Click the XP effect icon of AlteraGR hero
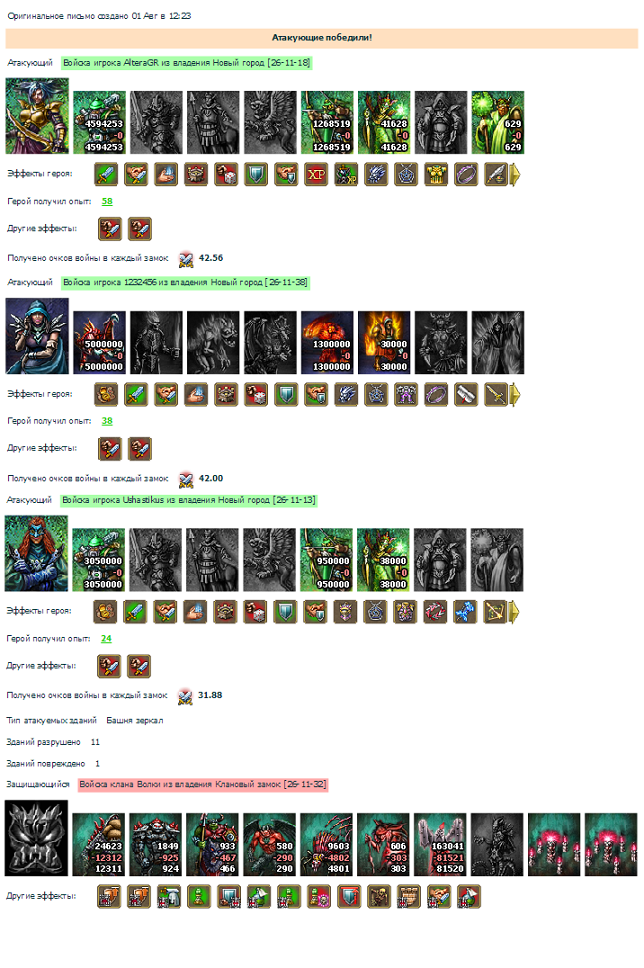Viewport: 644px width, 968px height. click(316, 175)
